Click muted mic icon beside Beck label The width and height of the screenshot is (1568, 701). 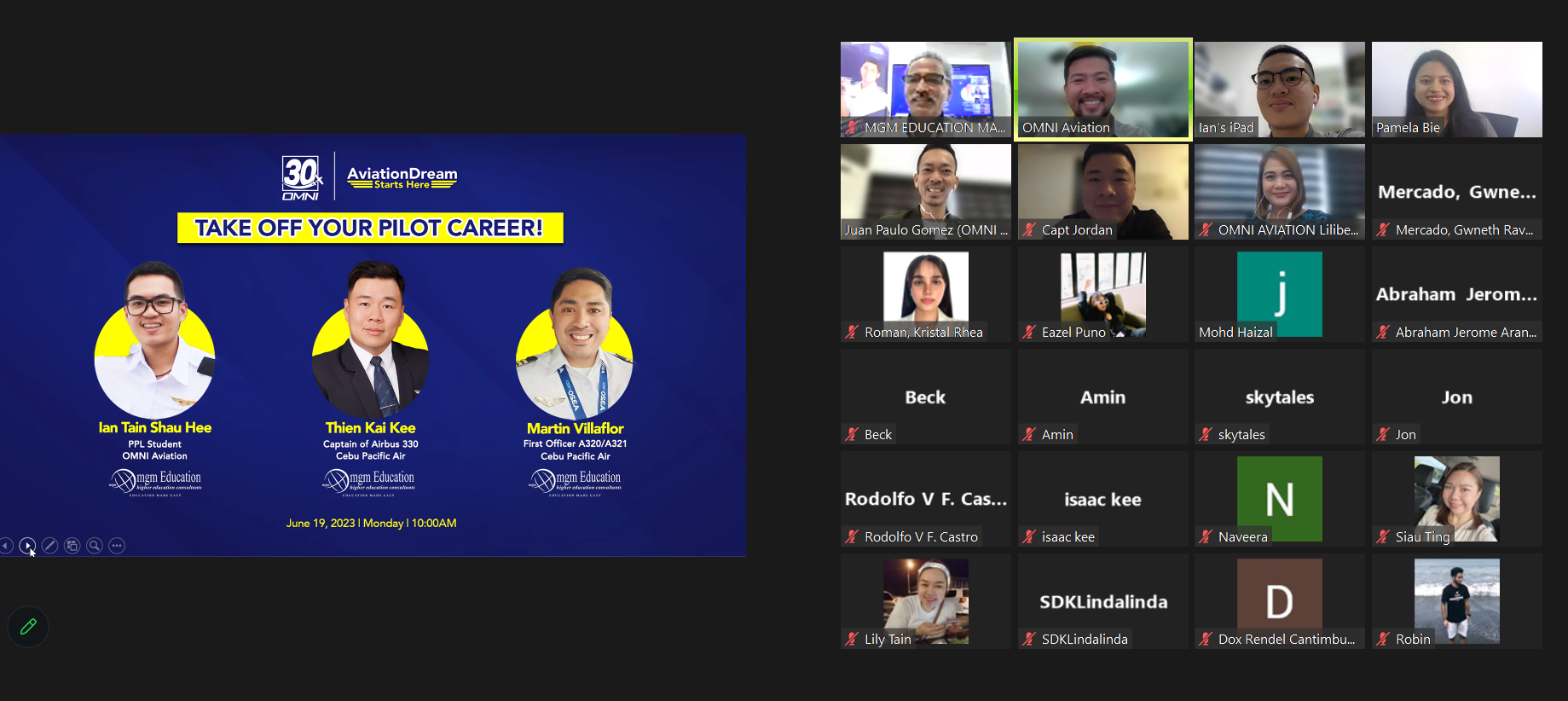pos(852,435)
